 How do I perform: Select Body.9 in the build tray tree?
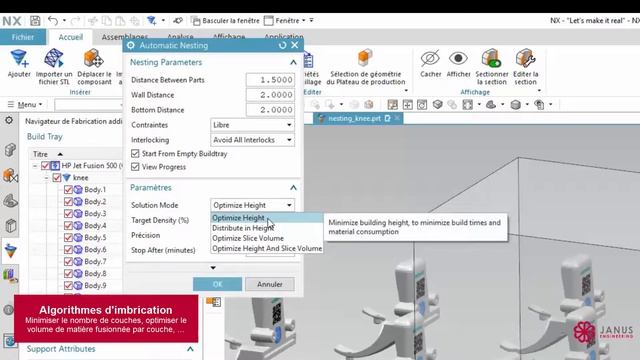tap(95, 285)
